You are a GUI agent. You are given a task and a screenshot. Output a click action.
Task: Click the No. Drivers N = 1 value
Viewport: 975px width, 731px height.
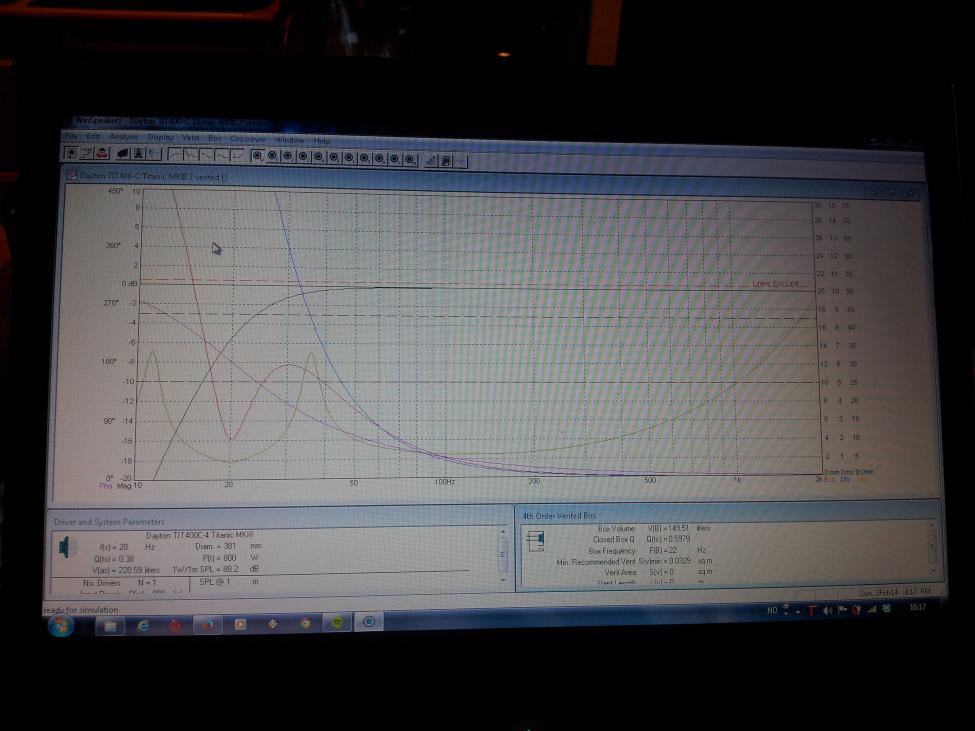pos(120,583)
